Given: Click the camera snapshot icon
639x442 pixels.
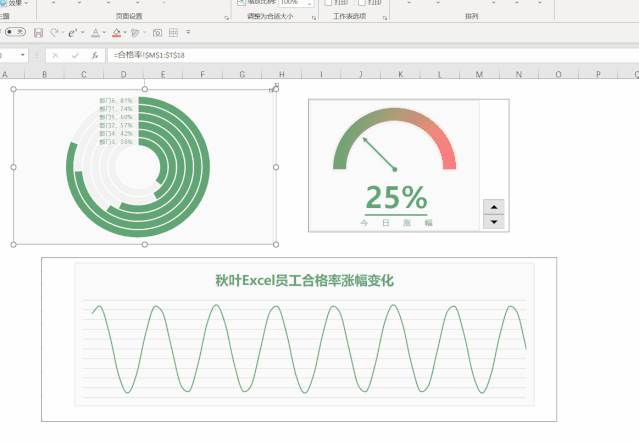Looking at the screenshot, I should click(x=157, y=33).
